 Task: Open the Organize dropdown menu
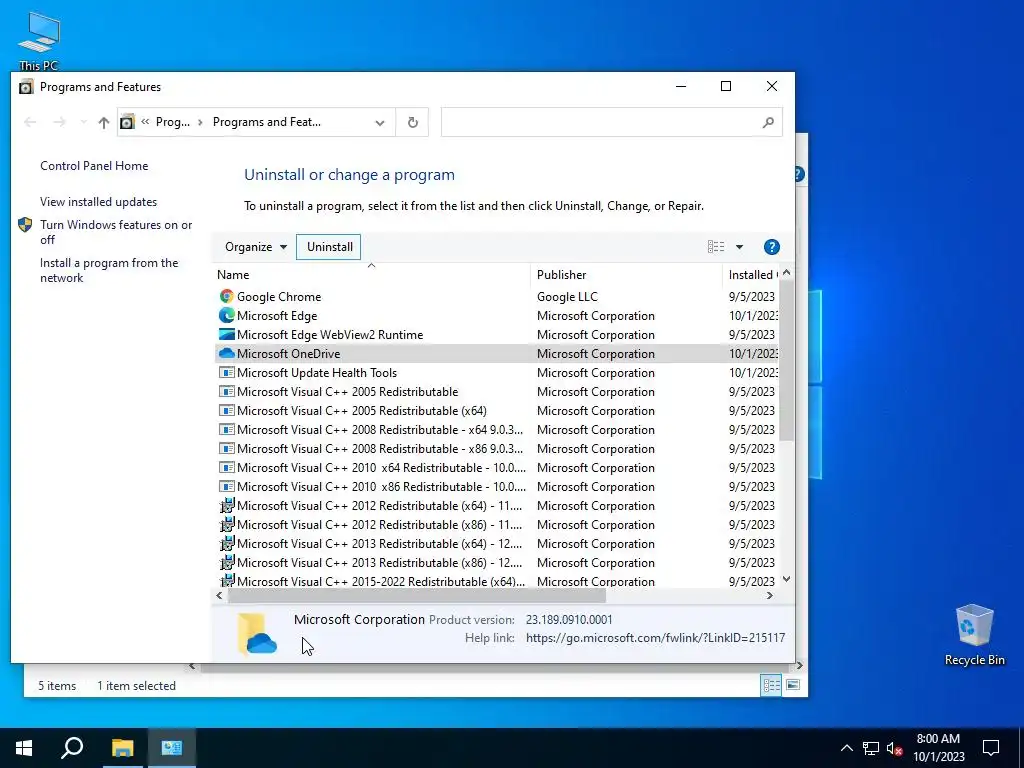(x=255, y=247)
